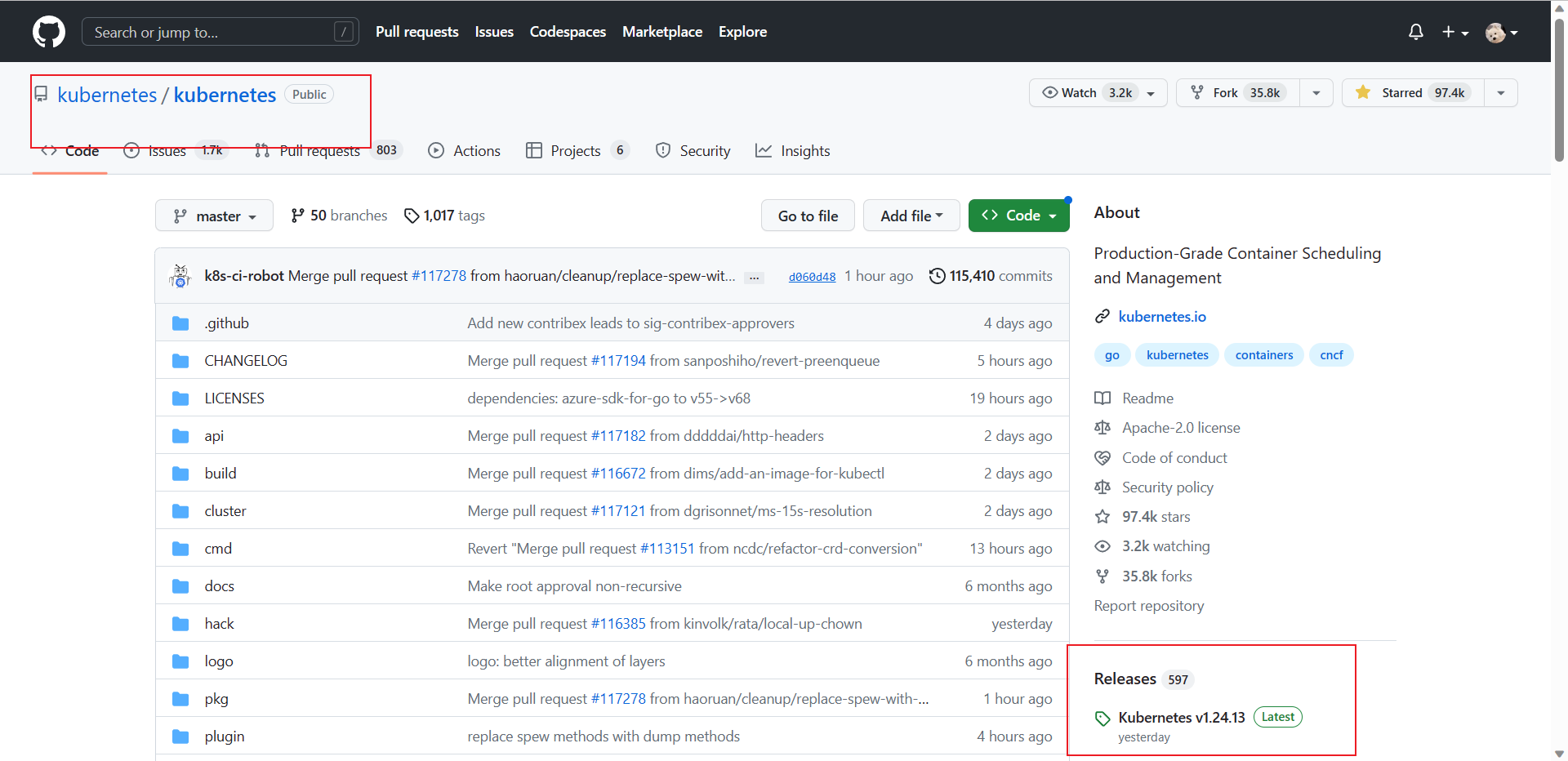Open the master branch selector

tap(214, 216)
